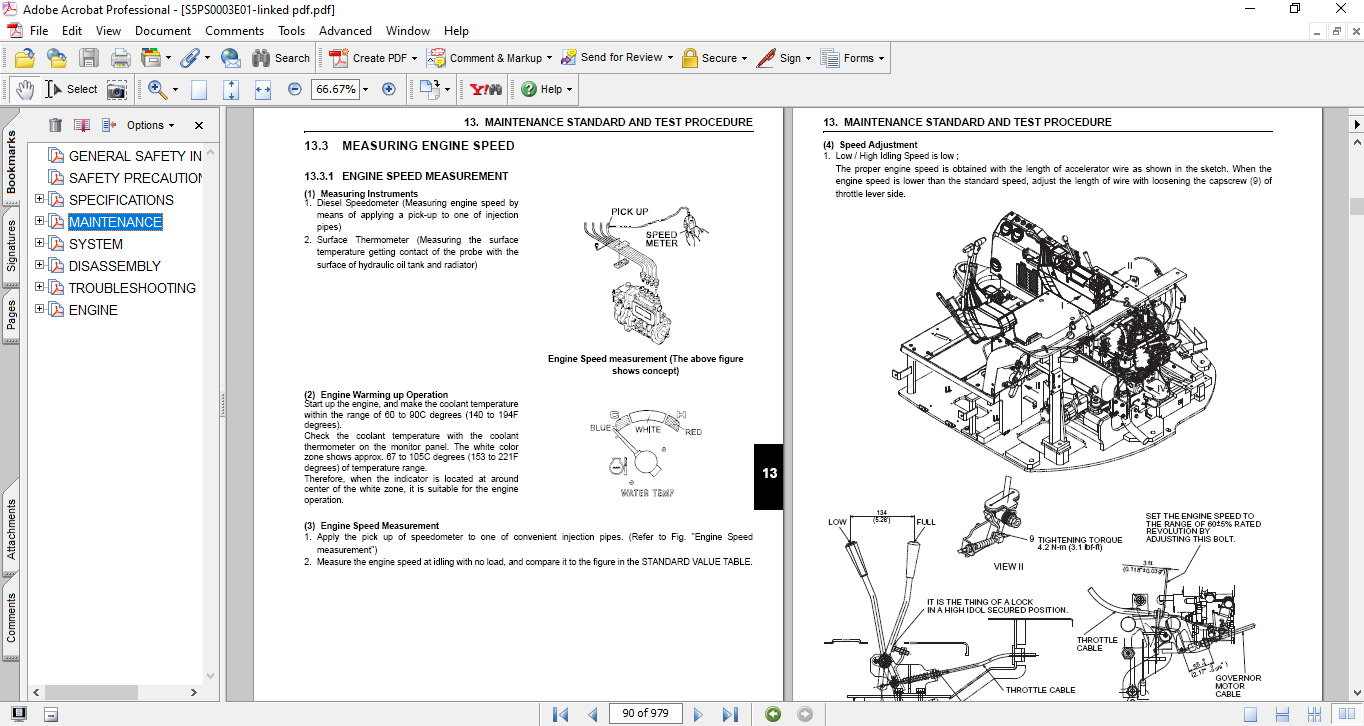The width and height of the screenshot is (1364, 726).
Task: Open the zoom percentage dropdown
Action: (x=365, y=89)
